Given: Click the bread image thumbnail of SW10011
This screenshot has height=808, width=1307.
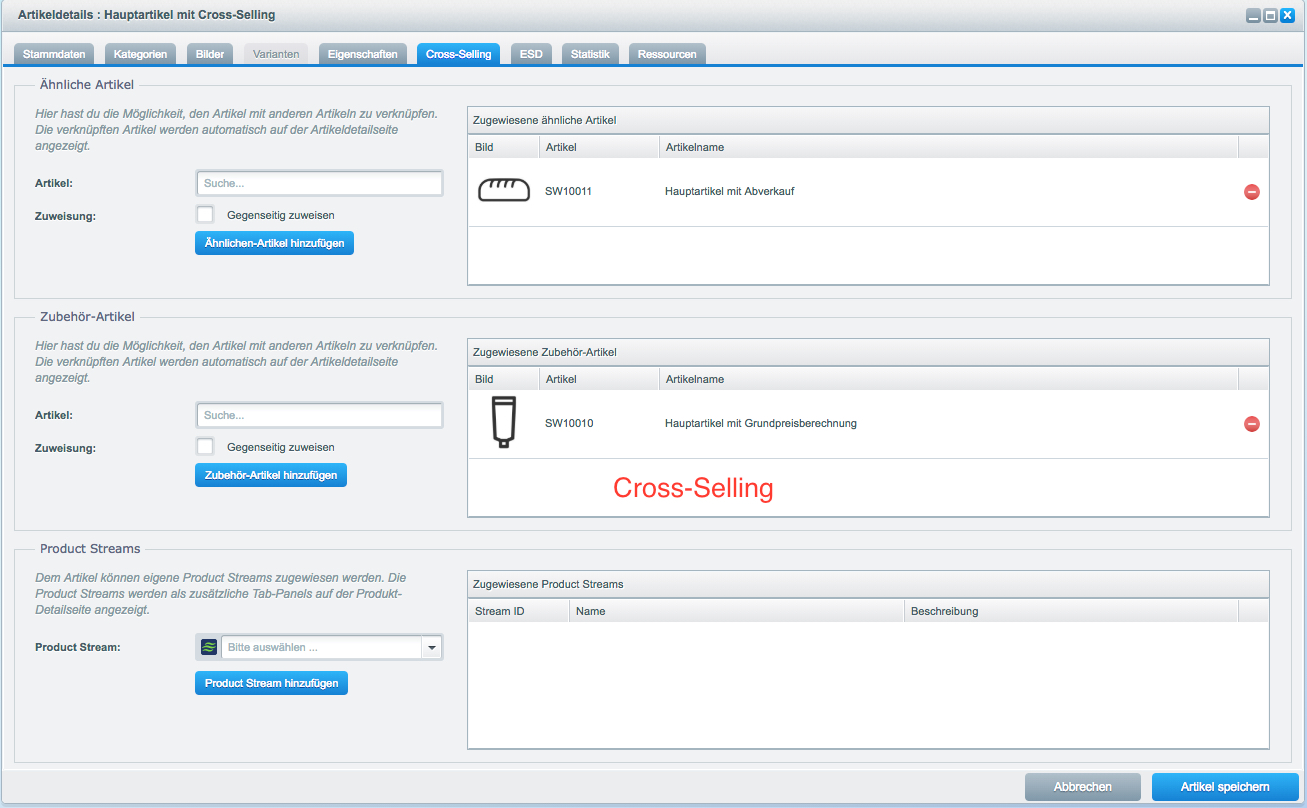Looking at the screenshot, I should coord(503,191).
